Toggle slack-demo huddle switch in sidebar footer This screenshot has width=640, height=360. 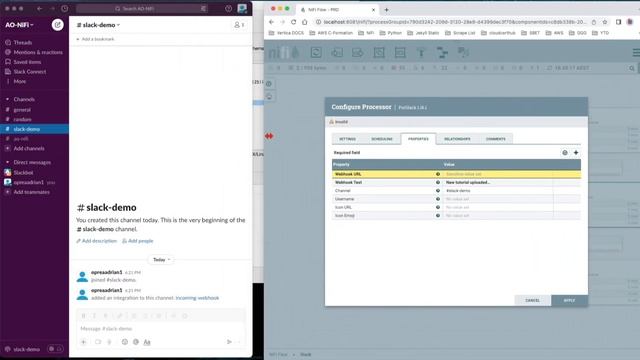(55, 349)
